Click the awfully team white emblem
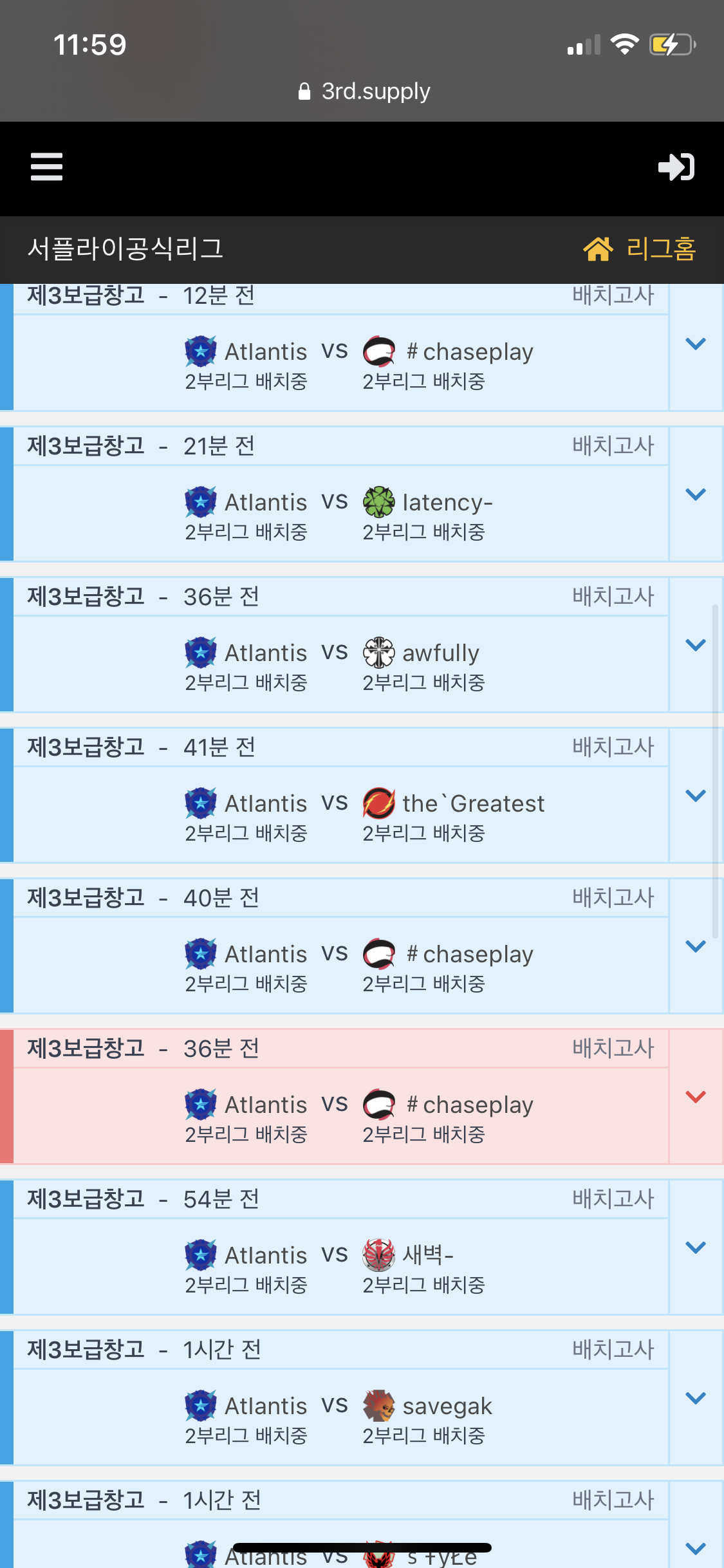The image size is (724, 1568). click(378, 653)
